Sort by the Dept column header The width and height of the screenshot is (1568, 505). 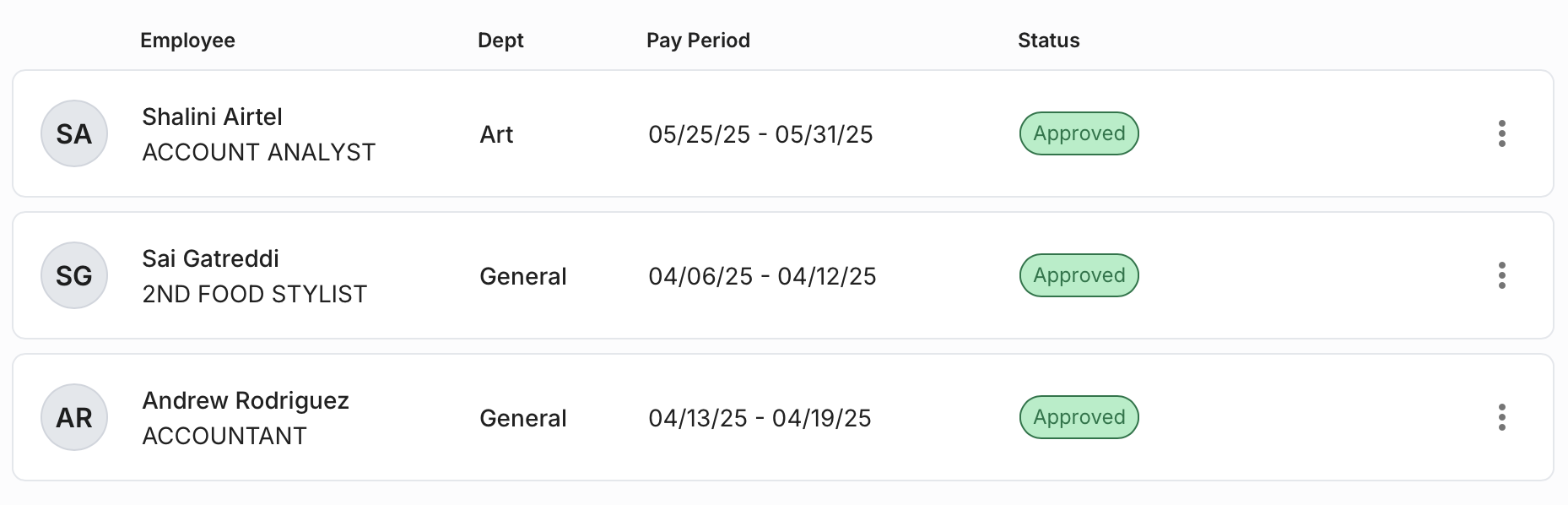click(500, 41)
